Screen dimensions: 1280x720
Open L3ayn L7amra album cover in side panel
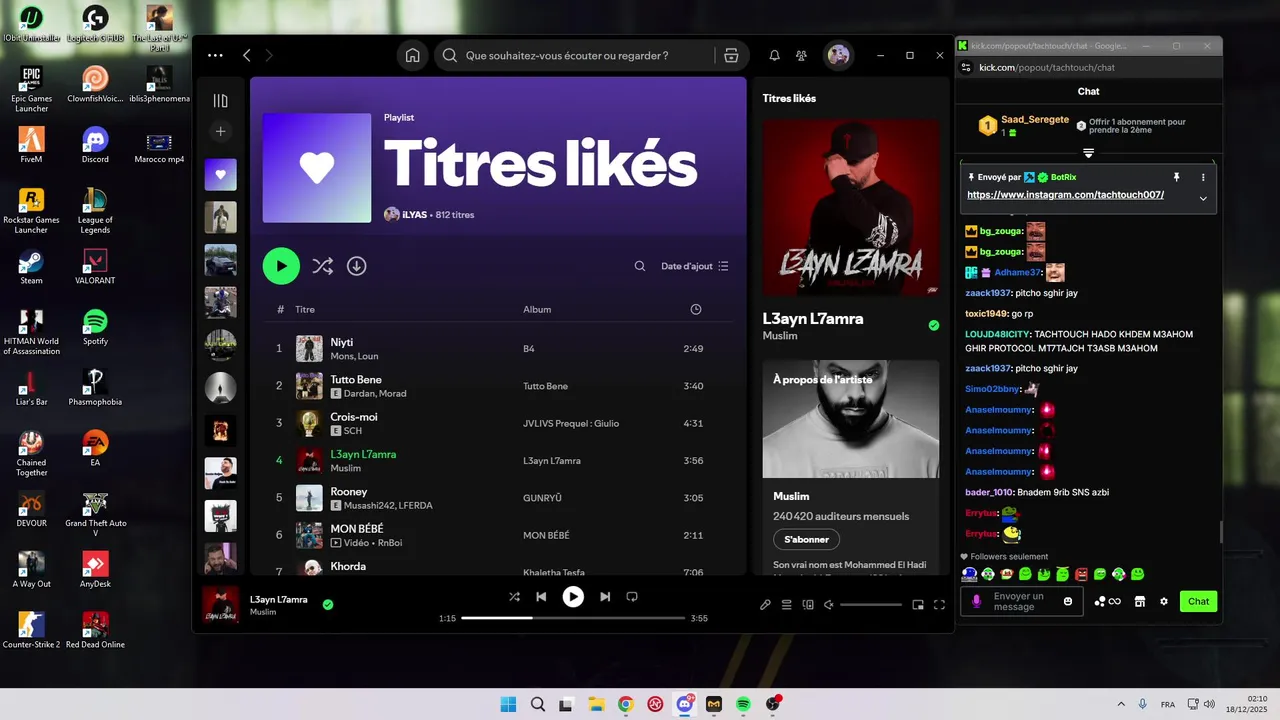(x=851, y=208)
